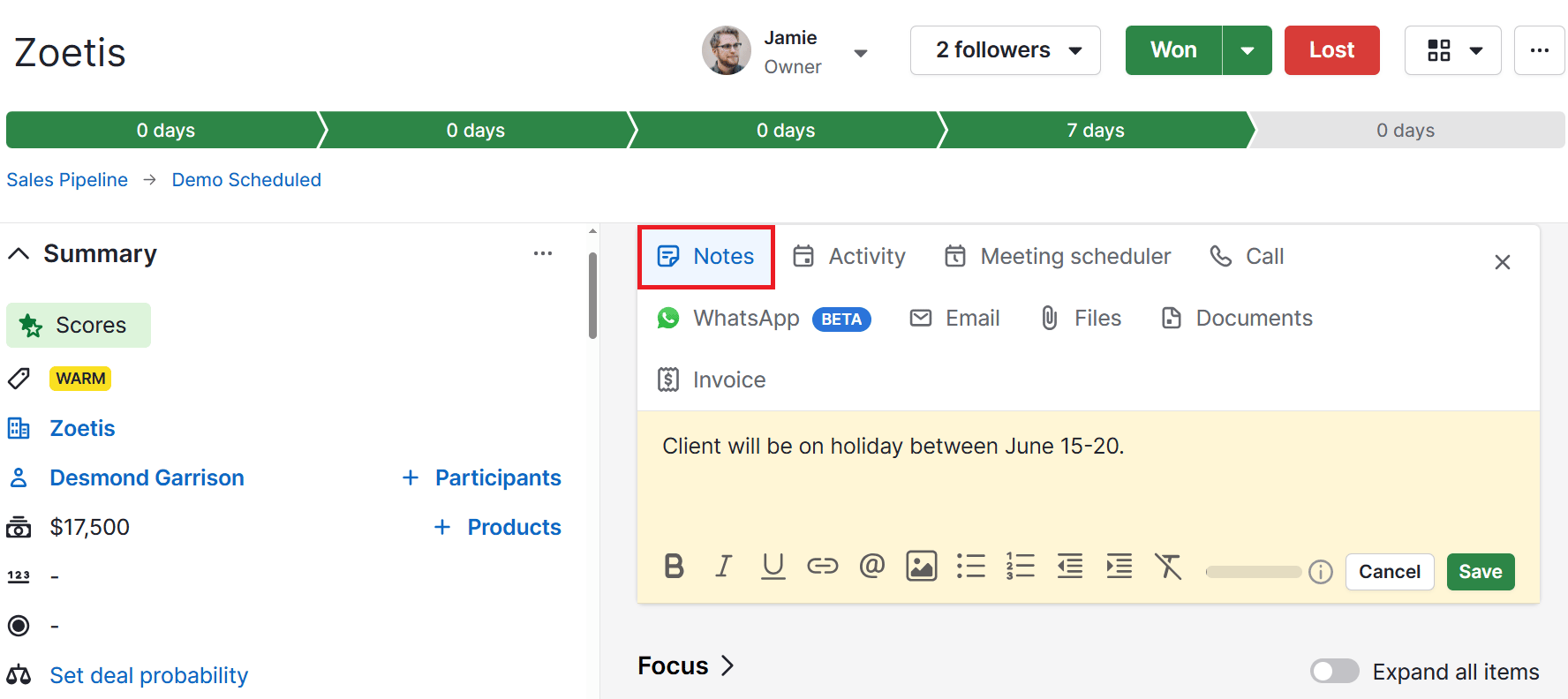Click the $17,500 deal value
This screenshot has width=1568, height=699.
point(90,527)
